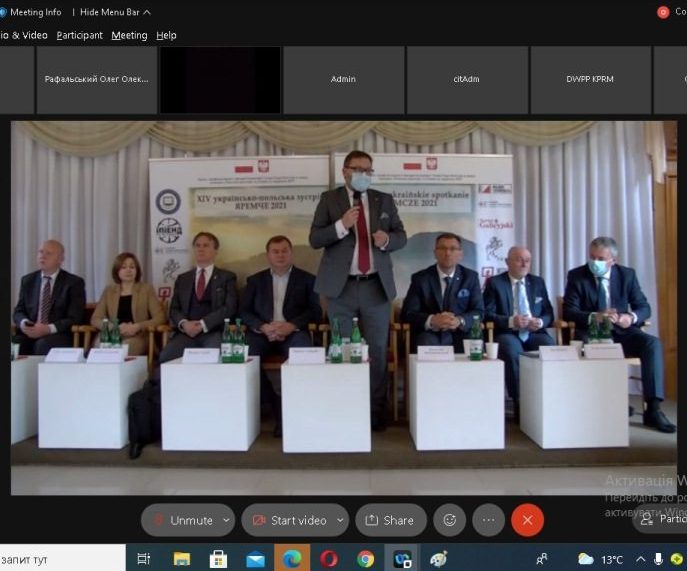Open Opera browser from the taskbar
Screen dimensions: 687x571
click(x=329, y=559)
